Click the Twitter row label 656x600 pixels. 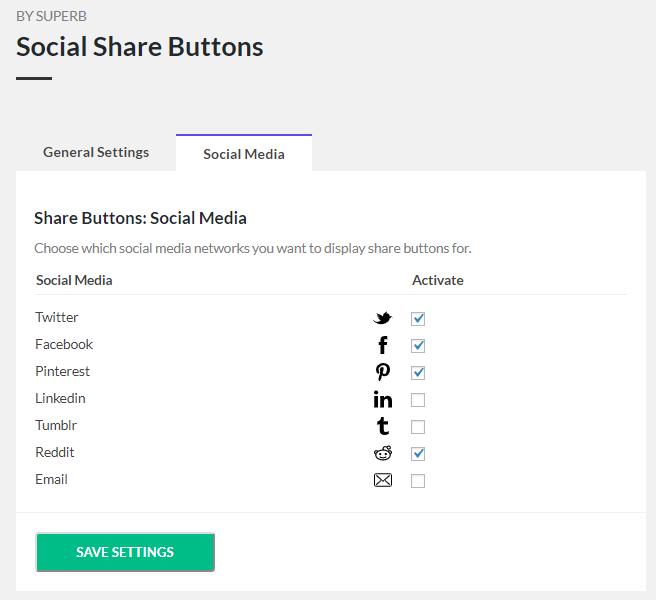click(56, 317)
